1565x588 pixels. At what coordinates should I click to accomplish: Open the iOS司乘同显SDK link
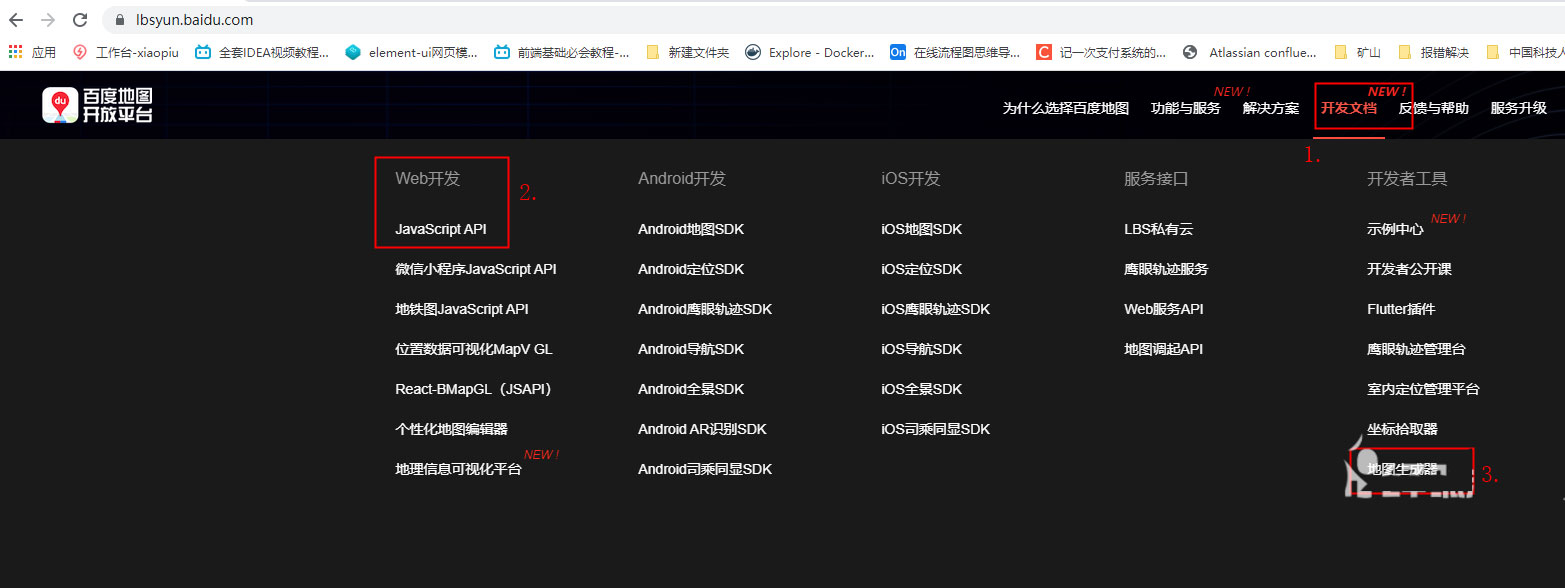pyautogui.click(x=935, y=429)
